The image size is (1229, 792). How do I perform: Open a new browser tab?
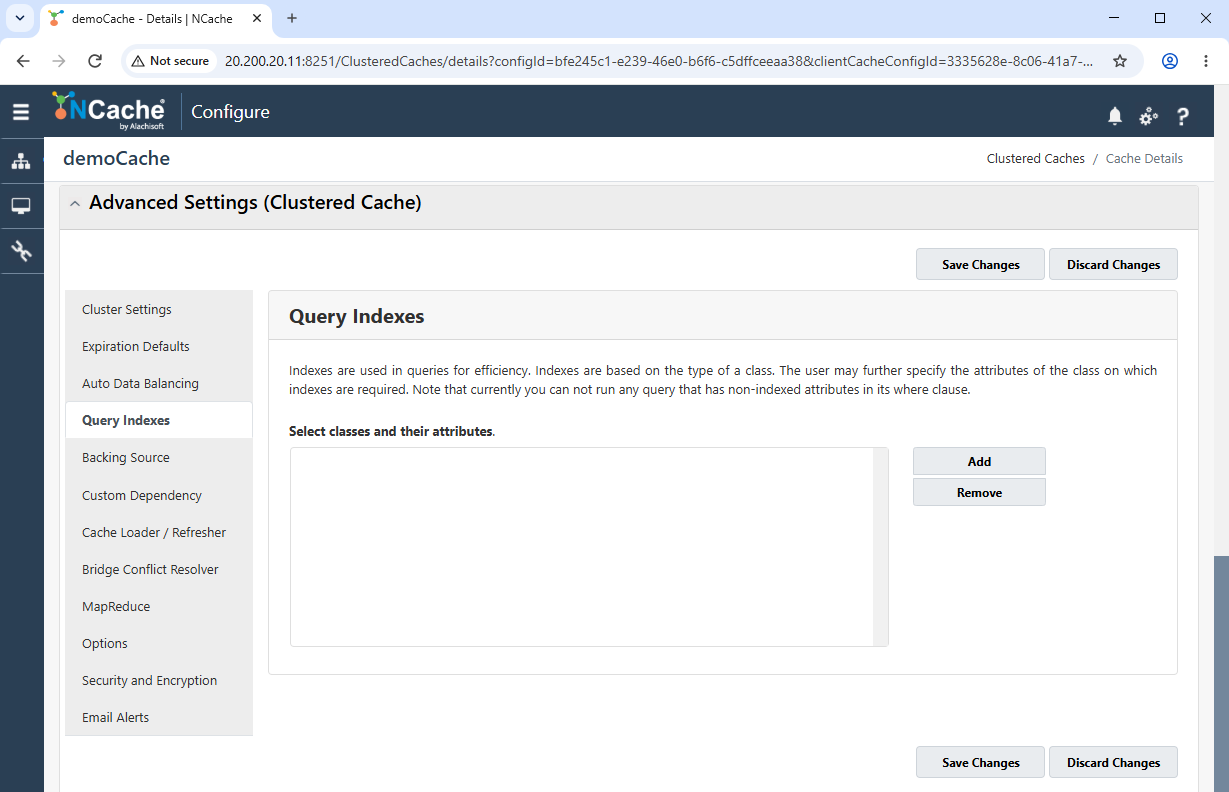292,18
